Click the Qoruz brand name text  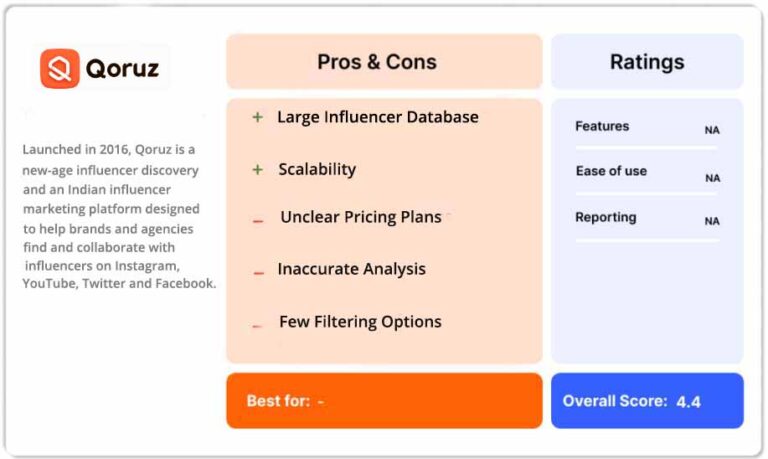(x=122, y=68)
